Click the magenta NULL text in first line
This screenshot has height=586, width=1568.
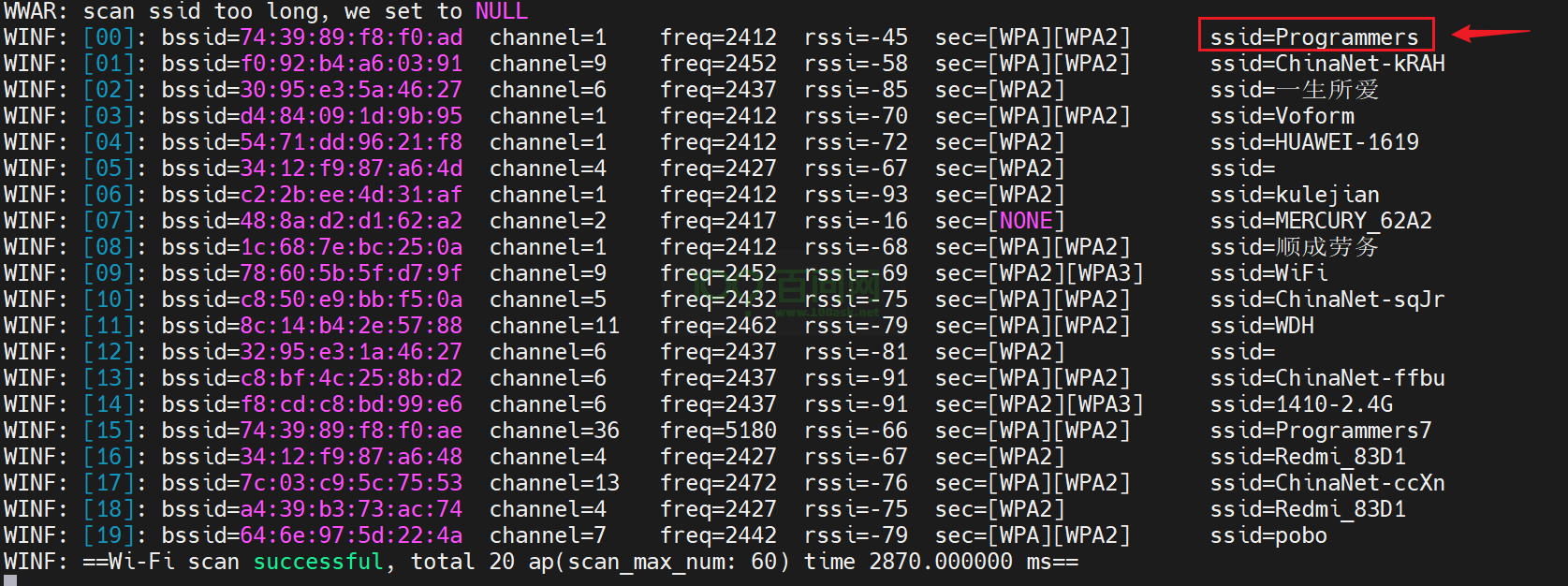(x=501, y=11)
